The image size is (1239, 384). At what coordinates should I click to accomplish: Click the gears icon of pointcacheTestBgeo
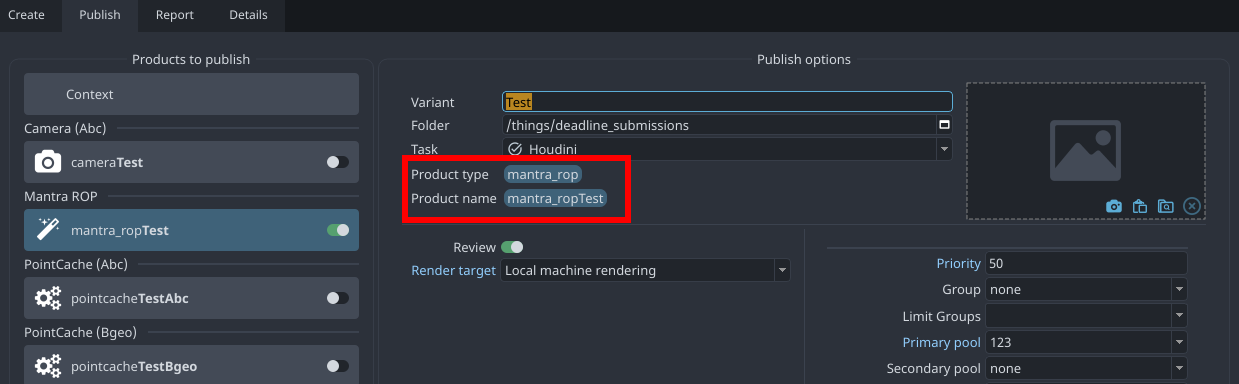pyautogui.click(x=48, y=366)
